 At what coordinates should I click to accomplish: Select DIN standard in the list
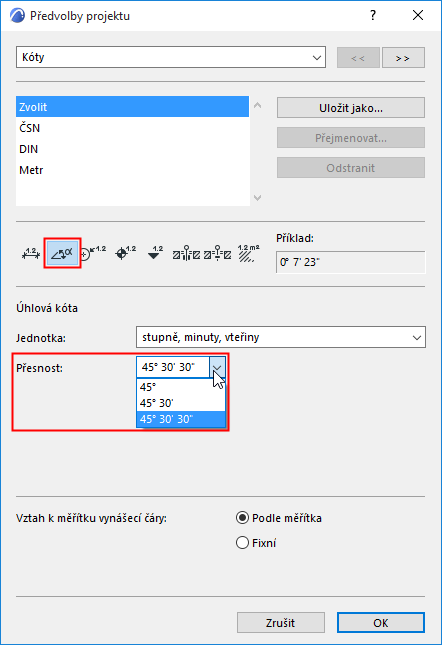pyautogui.click(x=132, y=149)
